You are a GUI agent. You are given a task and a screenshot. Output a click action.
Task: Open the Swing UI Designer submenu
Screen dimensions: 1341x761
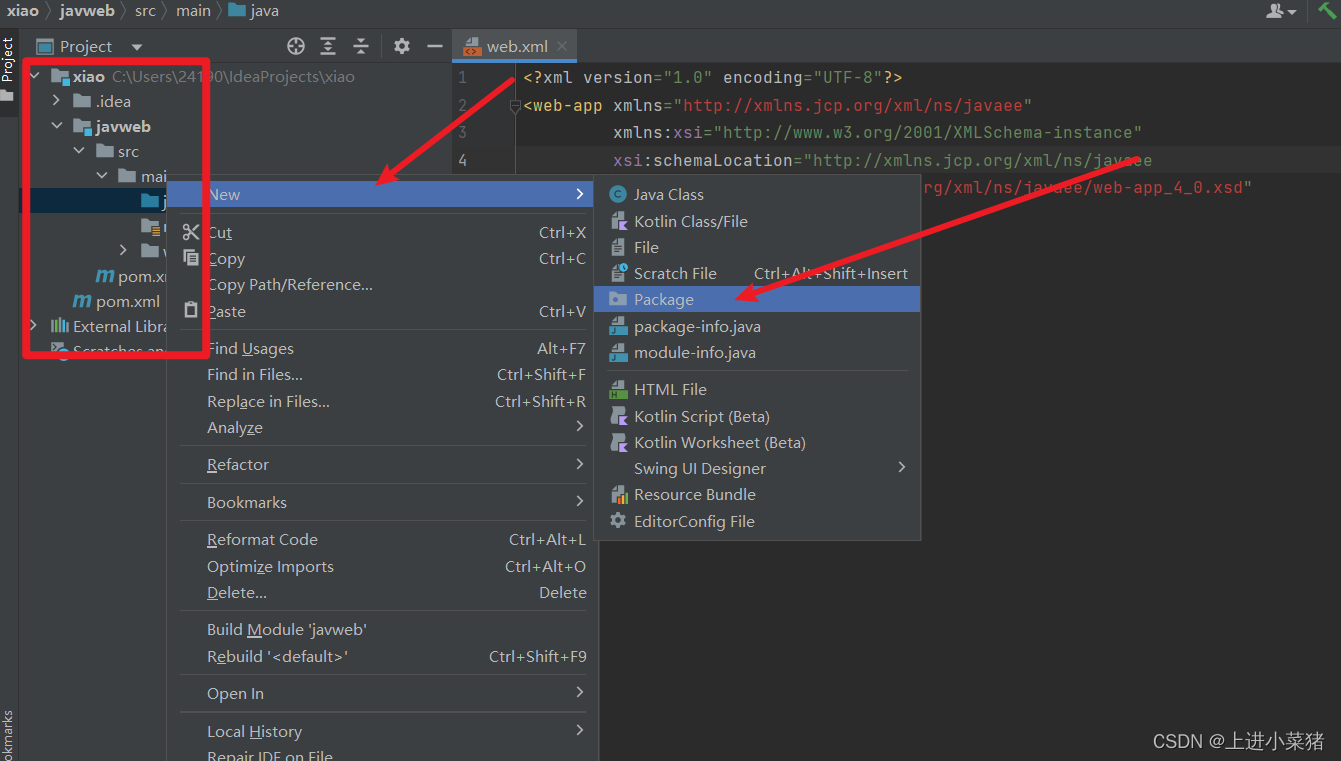click(x=699, y=468)
